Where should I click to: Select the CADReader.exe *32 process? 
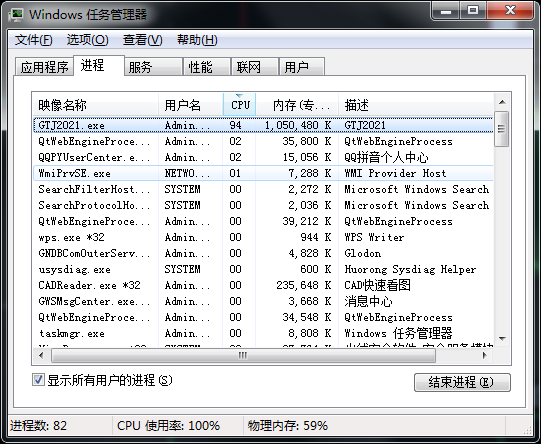(x=263, y=285)
